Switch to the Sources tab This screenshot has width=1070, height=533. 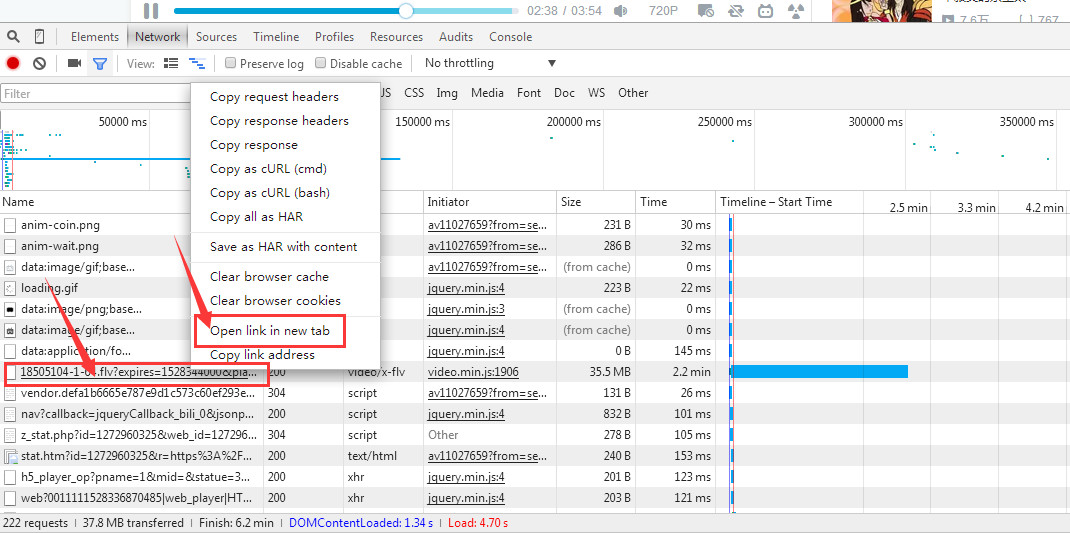[x=216, y=37]
